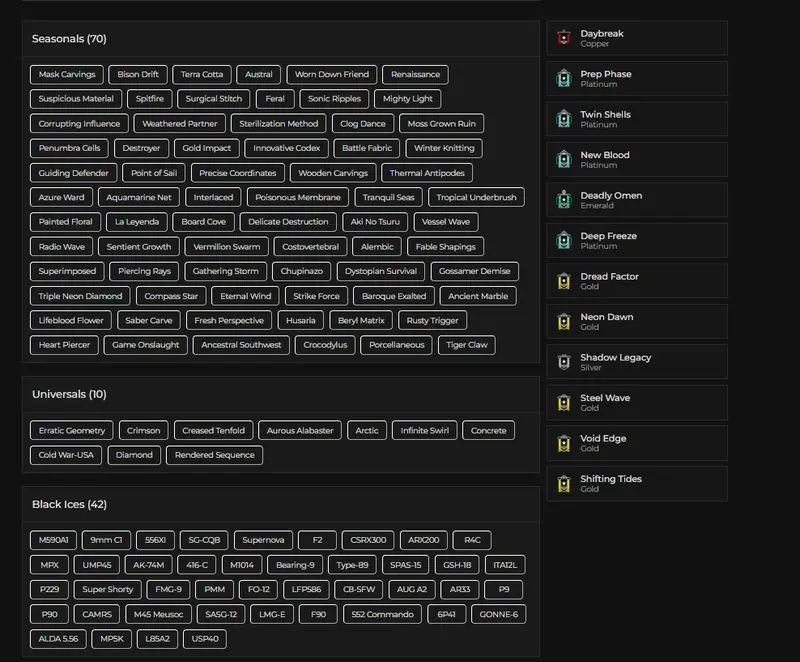Click the Void Edge Gold rank icon
The width and height of the screenshot is (800, 662).
tap(563, 443)
